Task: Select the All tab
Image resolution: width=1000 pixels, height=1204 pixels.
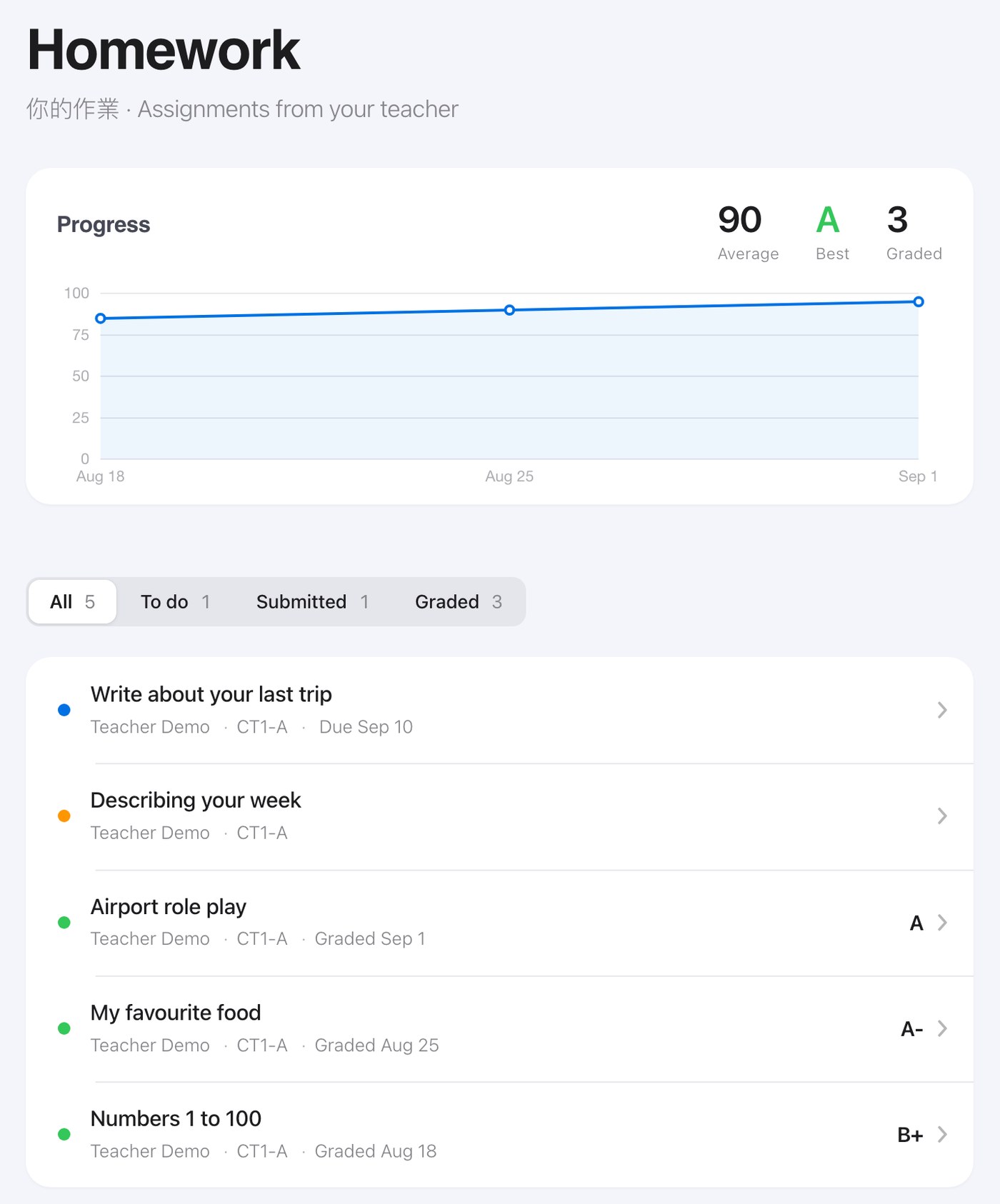Action: [73, 602]
